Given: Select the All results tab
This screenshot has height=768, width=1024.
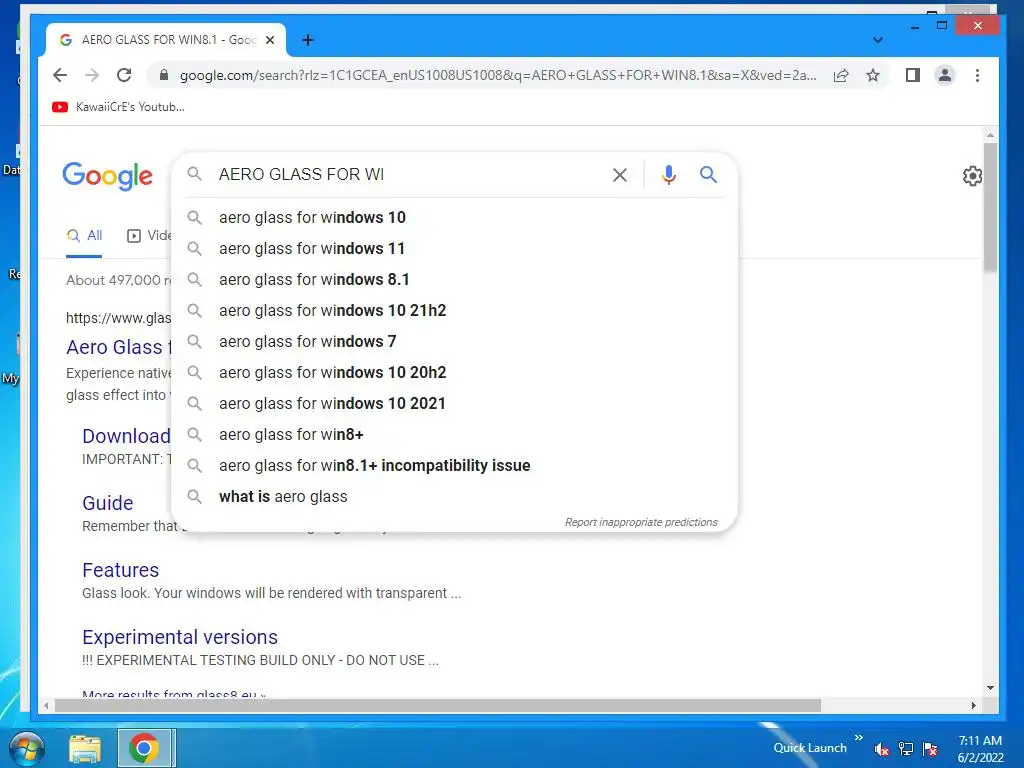Looking at the screenshot, I should pos(84,236).
